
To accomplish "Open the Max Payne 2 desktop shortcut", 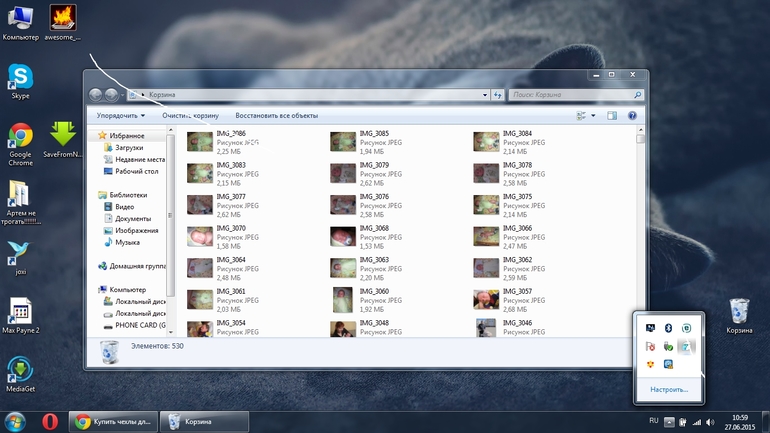I will (20, 311).
